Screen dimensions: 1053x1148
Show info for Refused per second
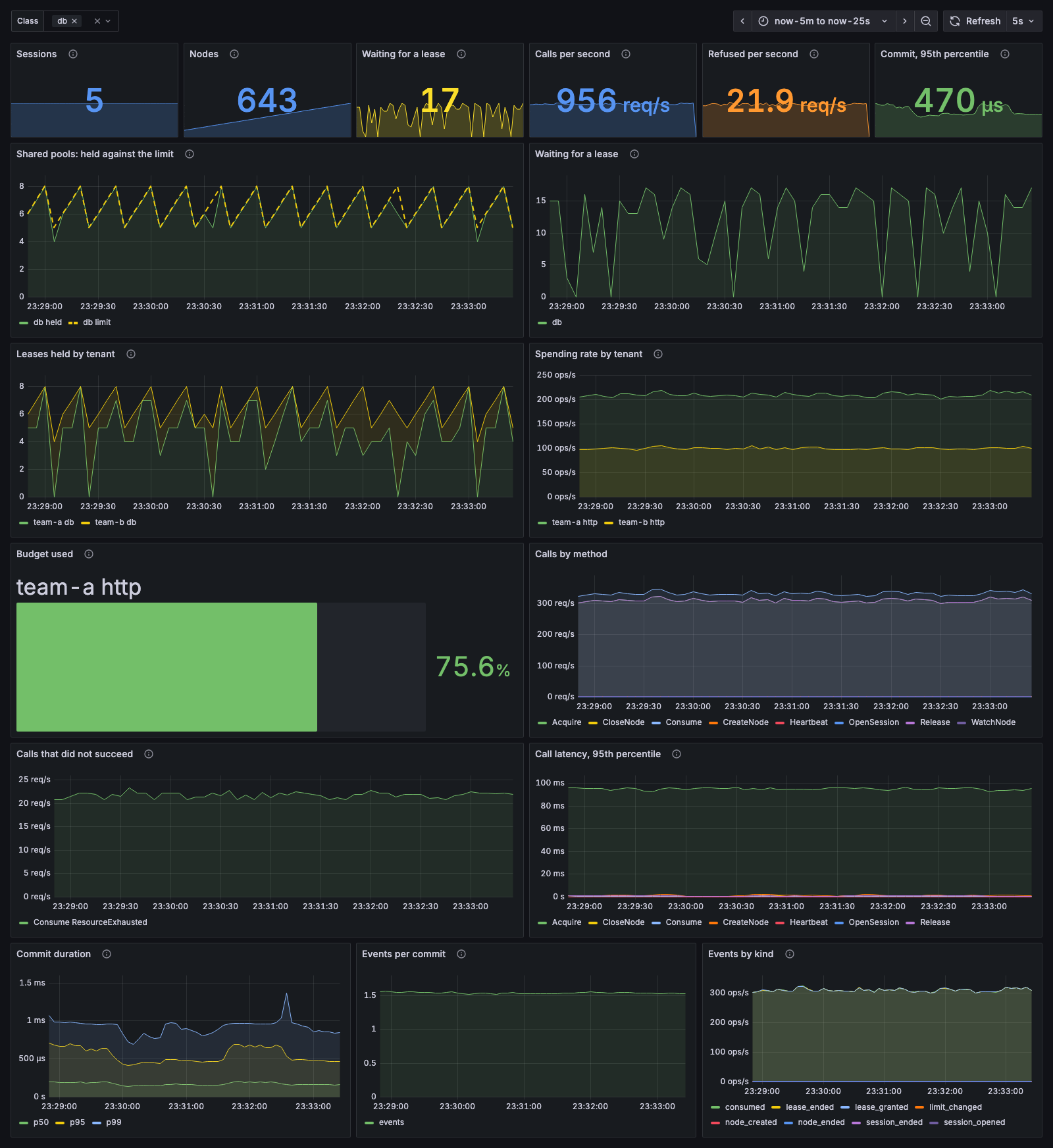(814, 54)
